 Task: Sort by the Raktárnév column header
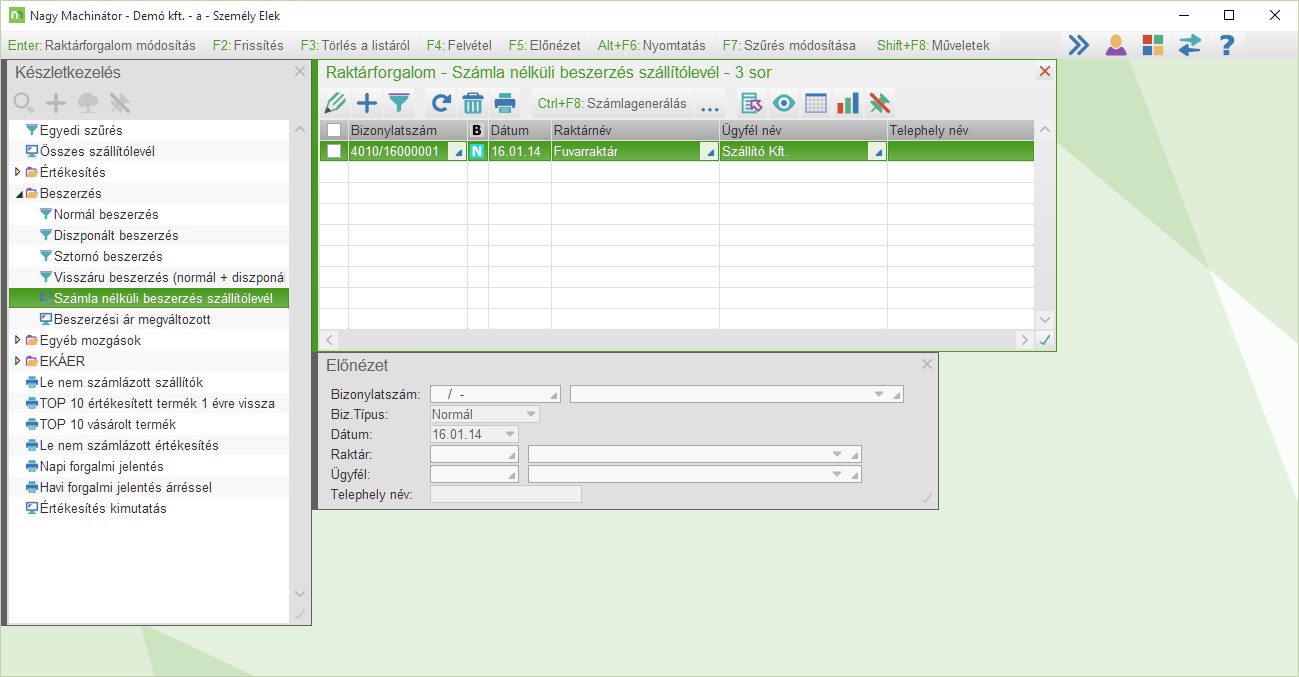coord(635,130)
